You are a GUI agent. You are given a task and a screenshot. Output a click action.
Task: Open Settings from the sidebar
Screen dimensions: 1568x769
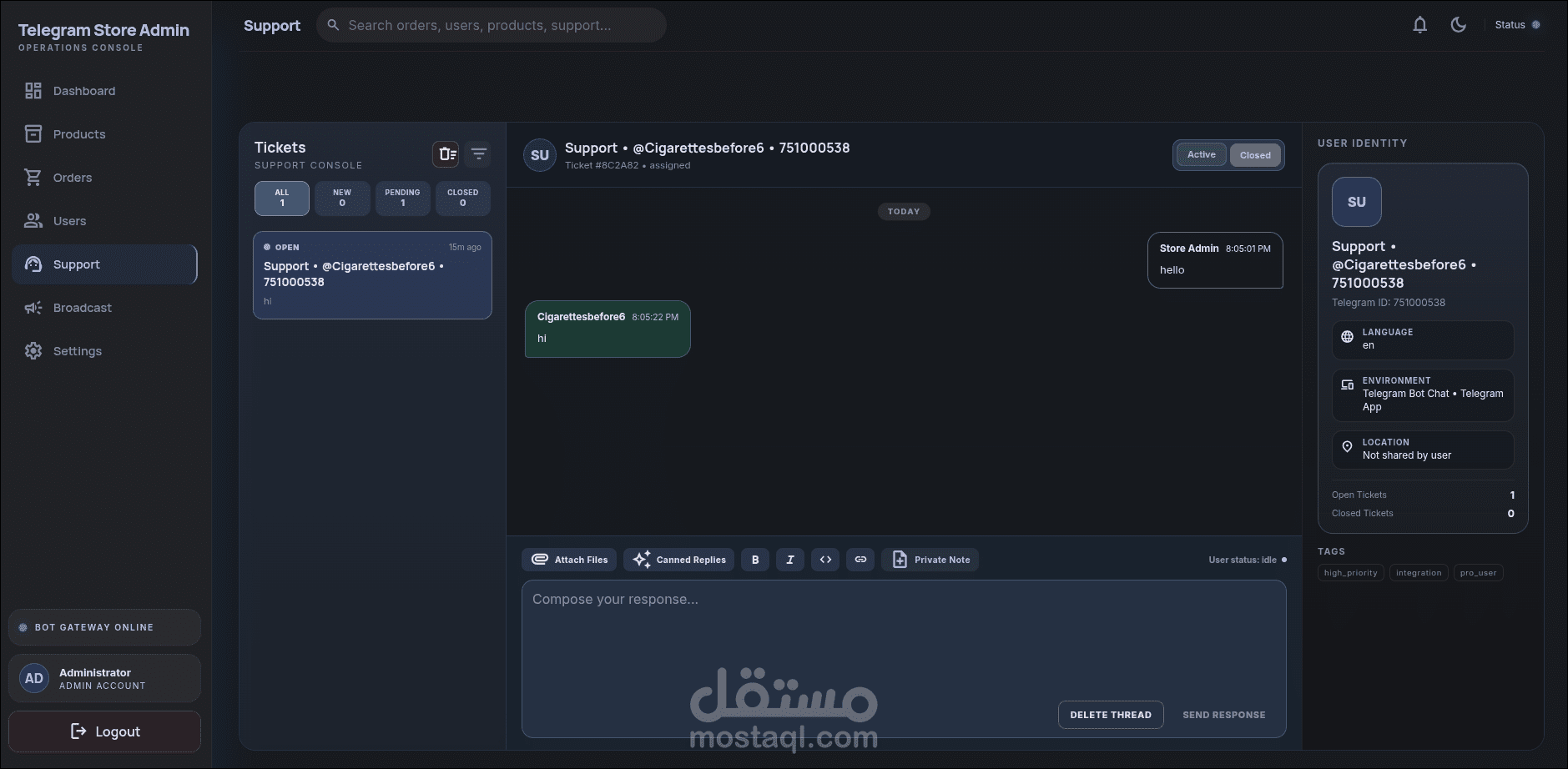click(x=104, y=351)
